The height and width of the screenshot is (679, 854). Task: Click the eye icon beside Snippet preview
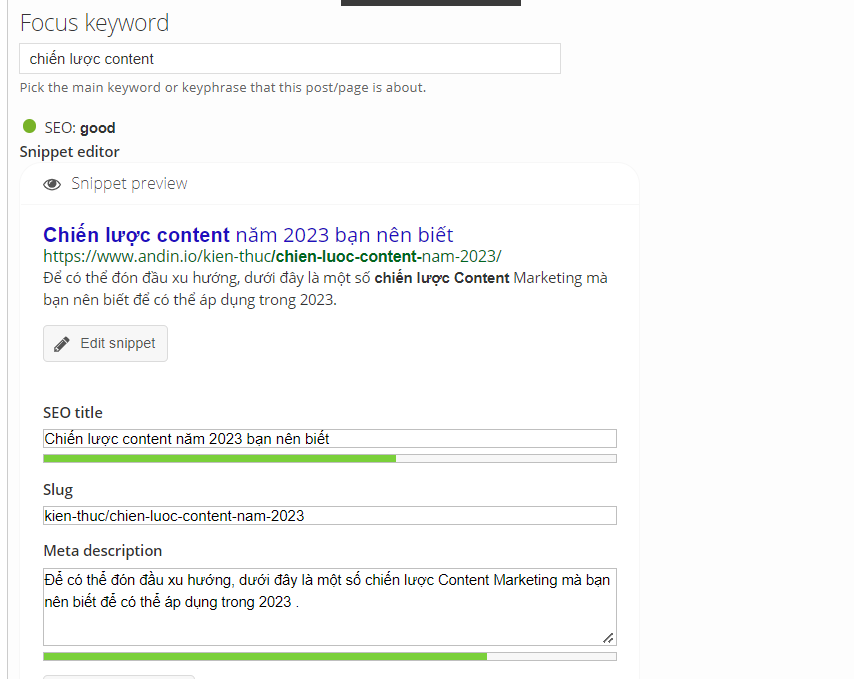pos(52,184)
